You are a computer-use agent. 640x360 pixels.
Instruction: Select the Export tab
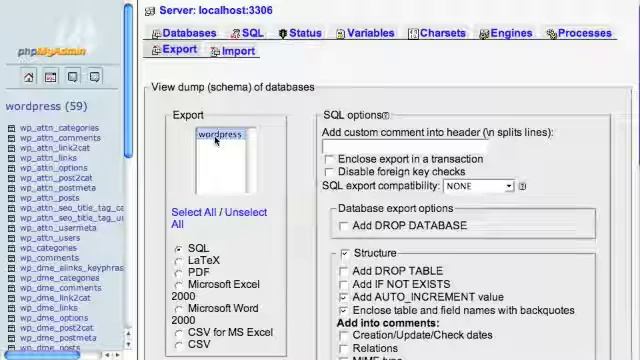click(174, 50)
